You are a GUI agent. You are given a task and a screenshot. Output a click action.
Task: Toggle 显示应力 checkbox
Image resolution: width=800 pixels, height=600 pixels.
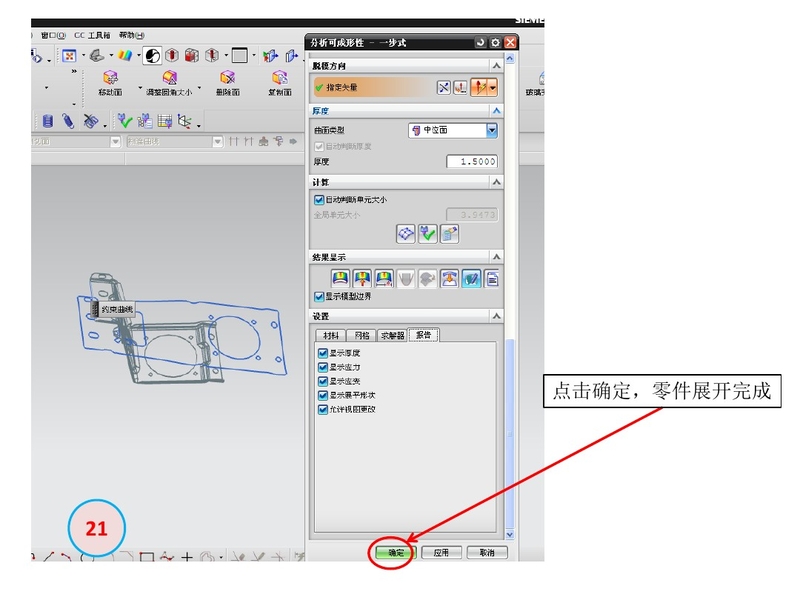tap(322, 367)
